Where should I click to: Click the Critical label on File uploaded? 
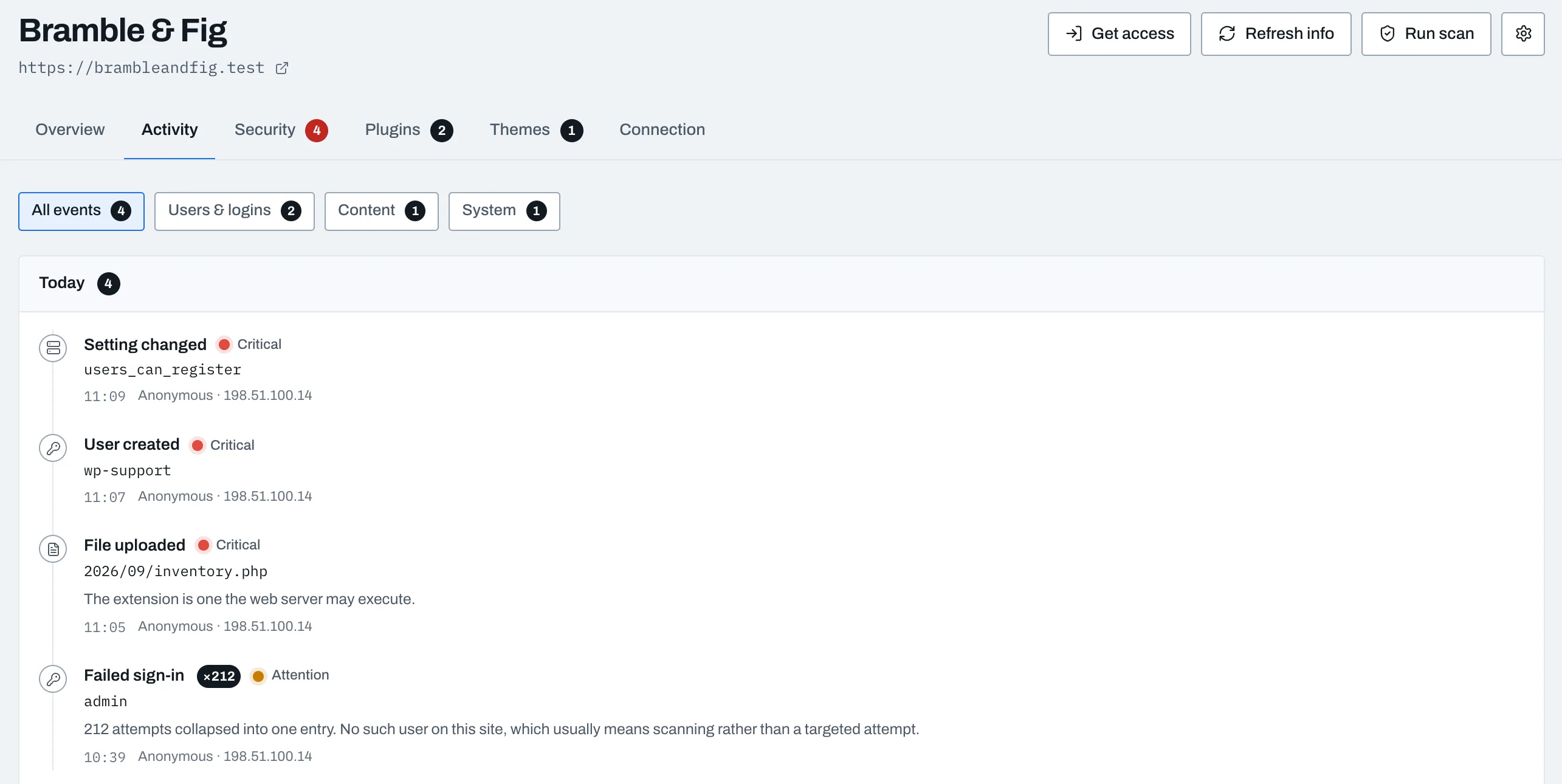[x=238, y=545]
